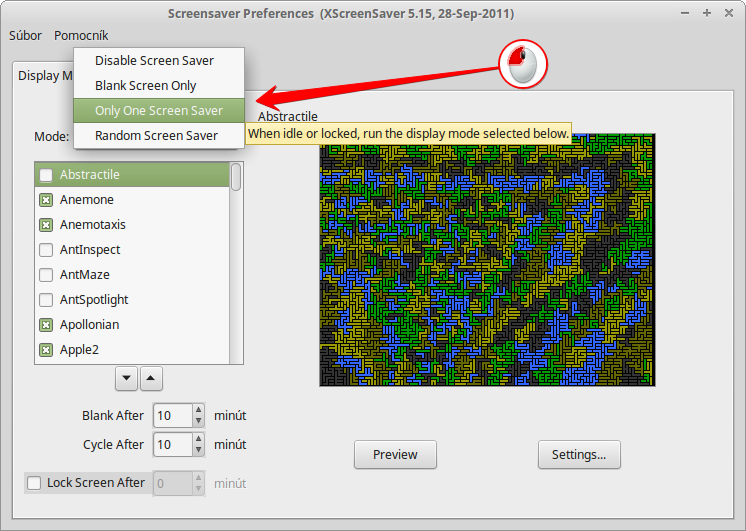Select Apollonian in the list
This screenshot has width=746, height=531.
coord(132,325)
